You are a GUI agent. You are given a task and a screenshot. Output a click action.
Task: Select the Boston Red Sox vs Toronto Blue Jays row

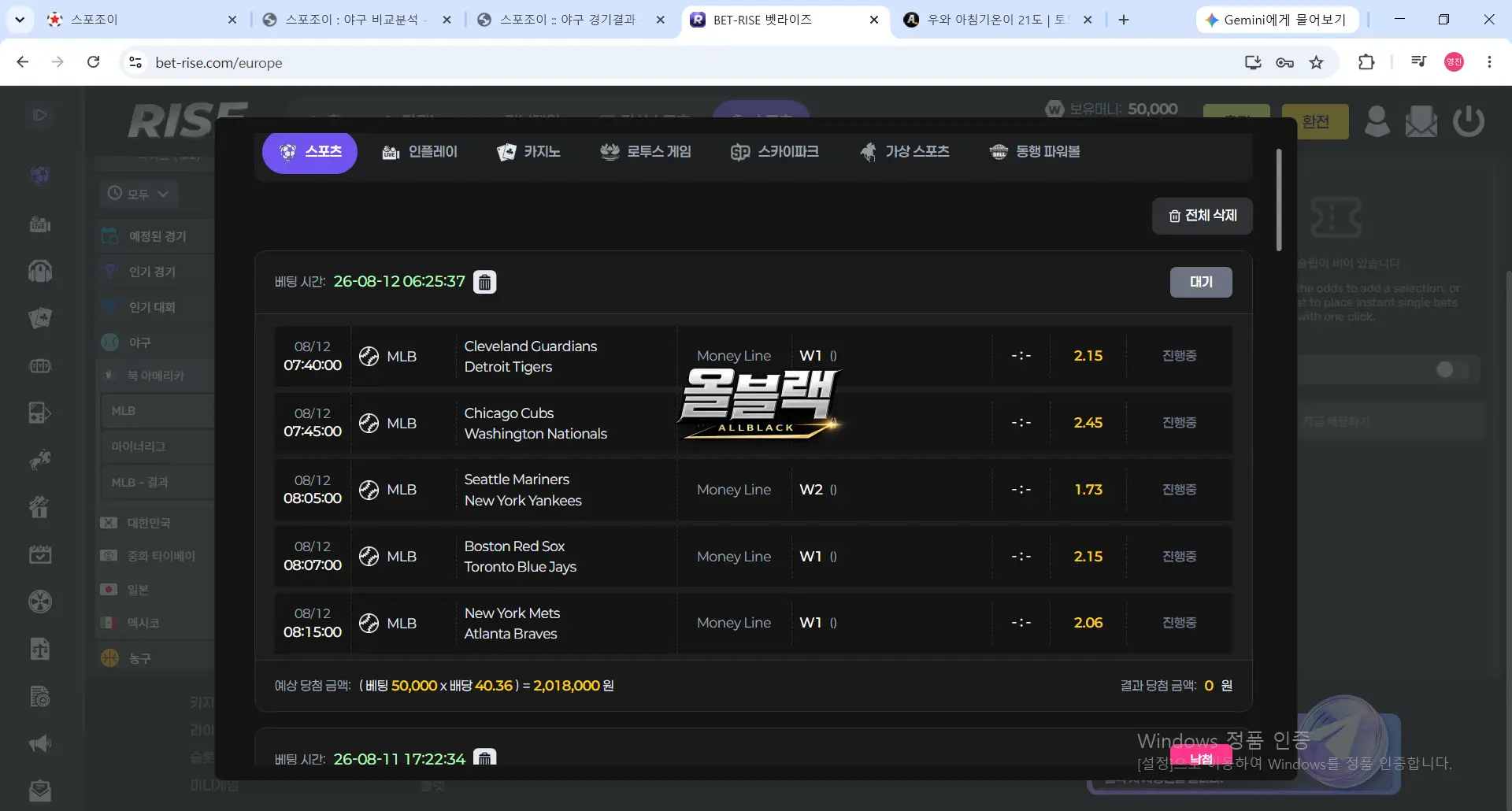[x=753, y=557]
